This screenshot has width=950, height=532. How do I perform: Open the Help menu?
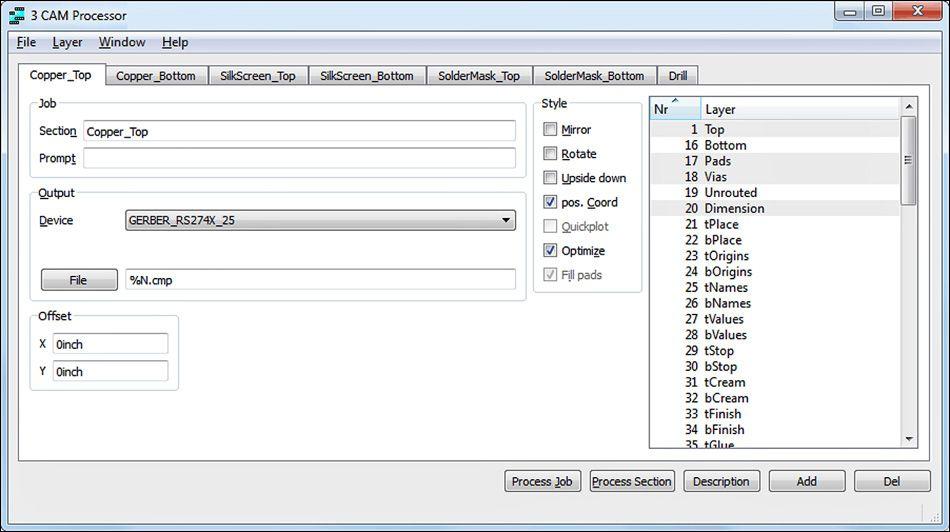[x=175, y=42]
